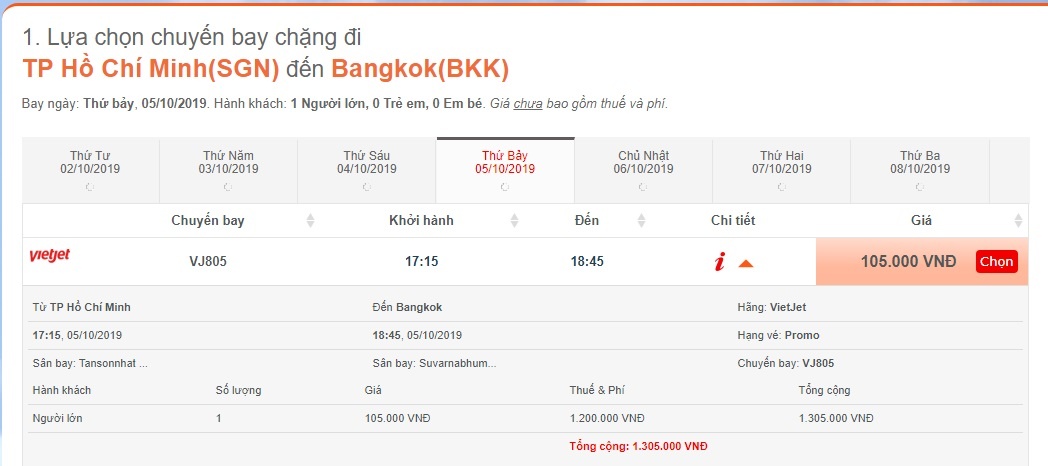Click the 105.000 VNĐ price cell
Screen dimensions: 1048x466
[908, 262]
